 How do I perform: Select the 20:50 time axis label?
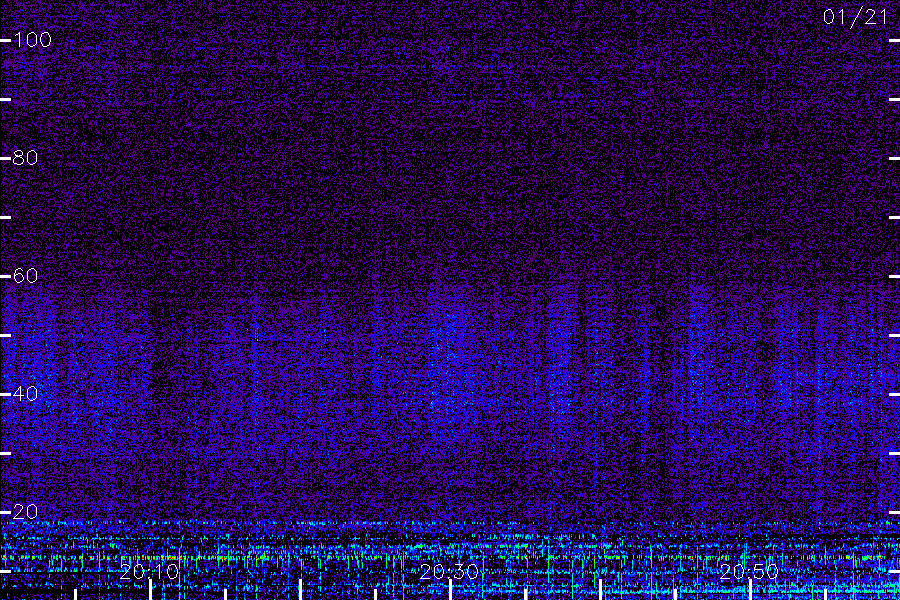(750, 572)
